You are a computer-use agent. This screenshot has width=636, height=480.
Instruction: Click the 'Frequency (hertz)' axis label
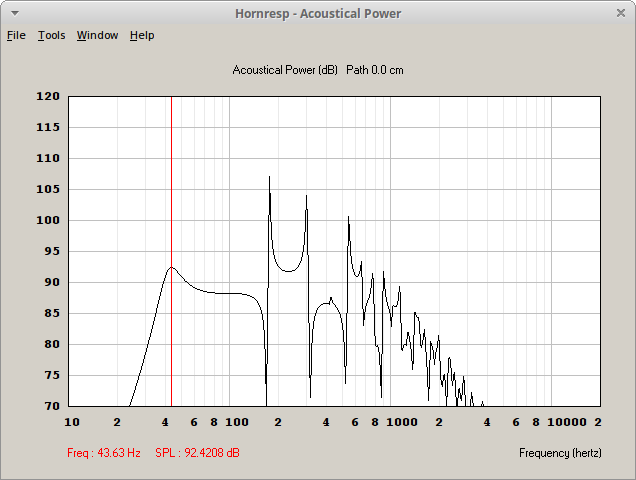(560, 453)
